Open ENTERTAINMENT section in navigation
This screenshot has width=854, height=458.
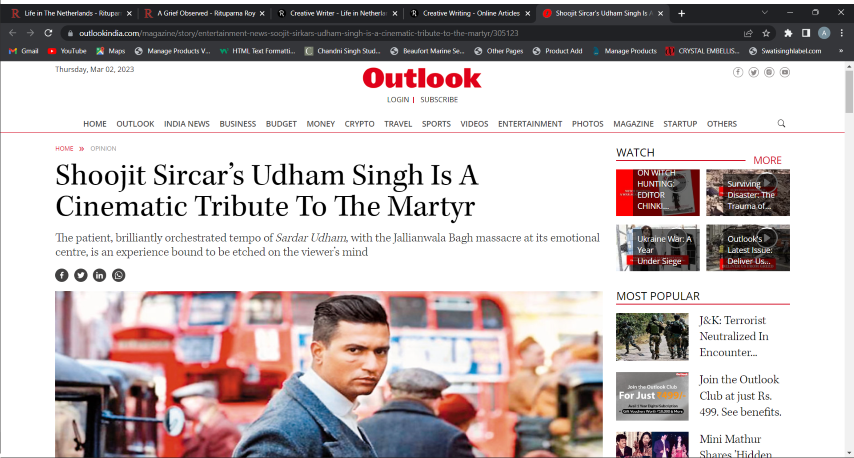coord(530,124)
